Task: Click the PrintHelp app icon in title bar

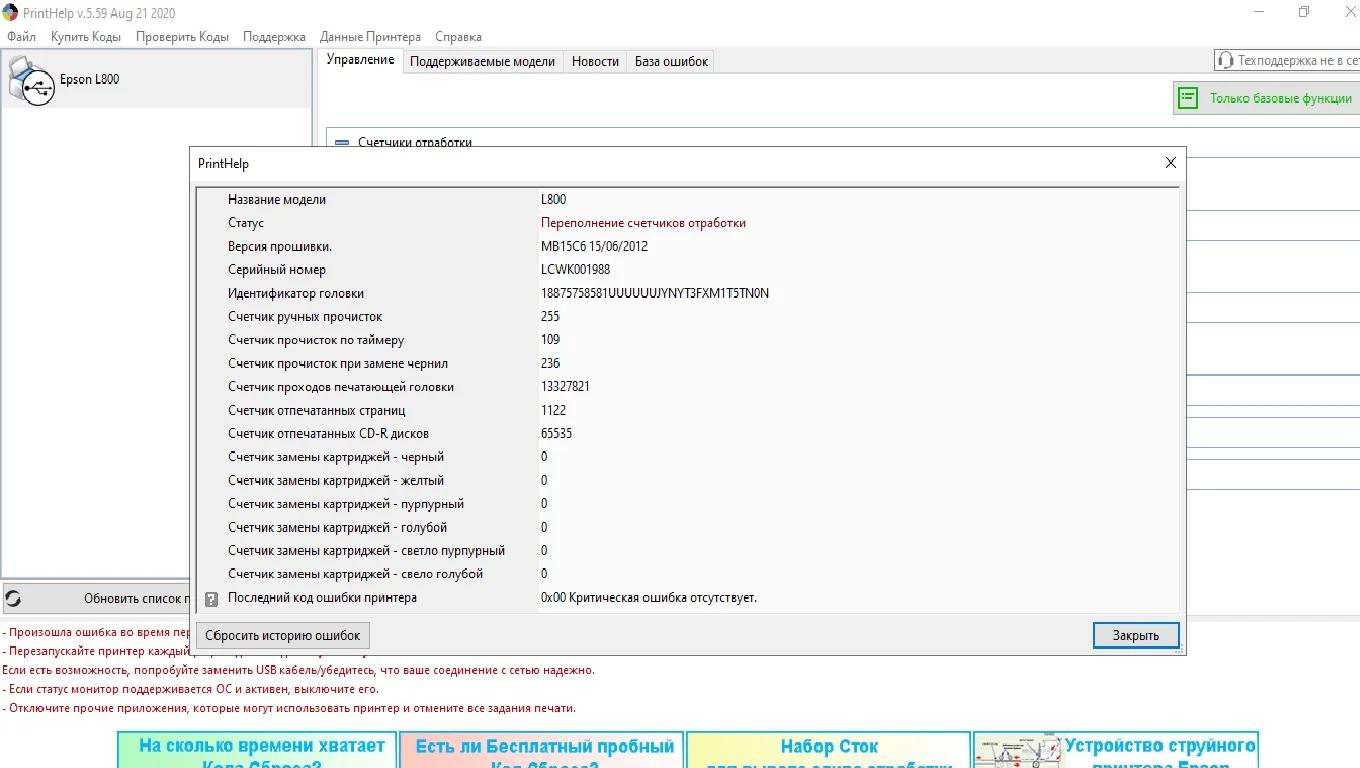Action: 10,11
